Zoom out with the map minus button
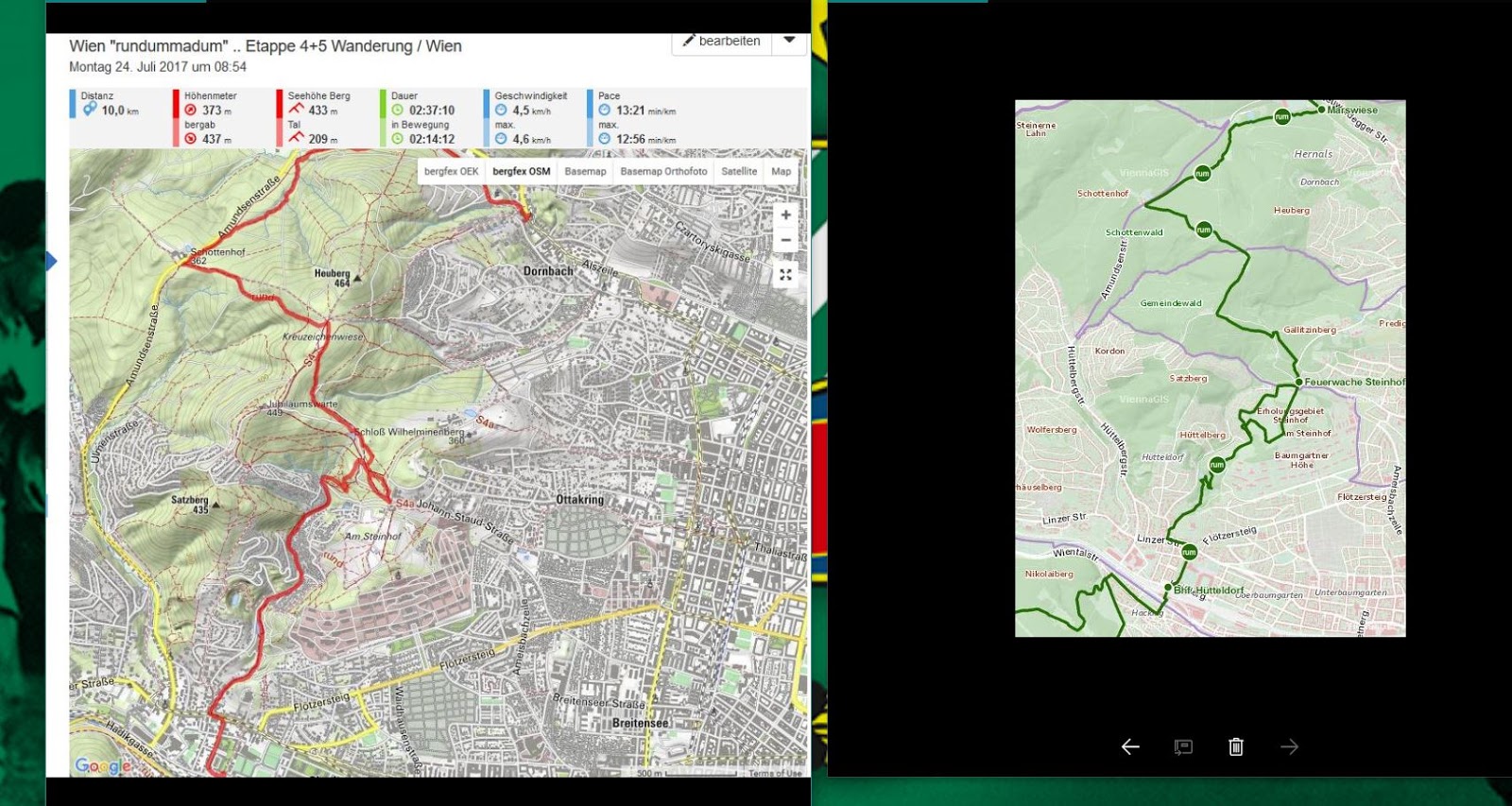 (x=785, y=240)
